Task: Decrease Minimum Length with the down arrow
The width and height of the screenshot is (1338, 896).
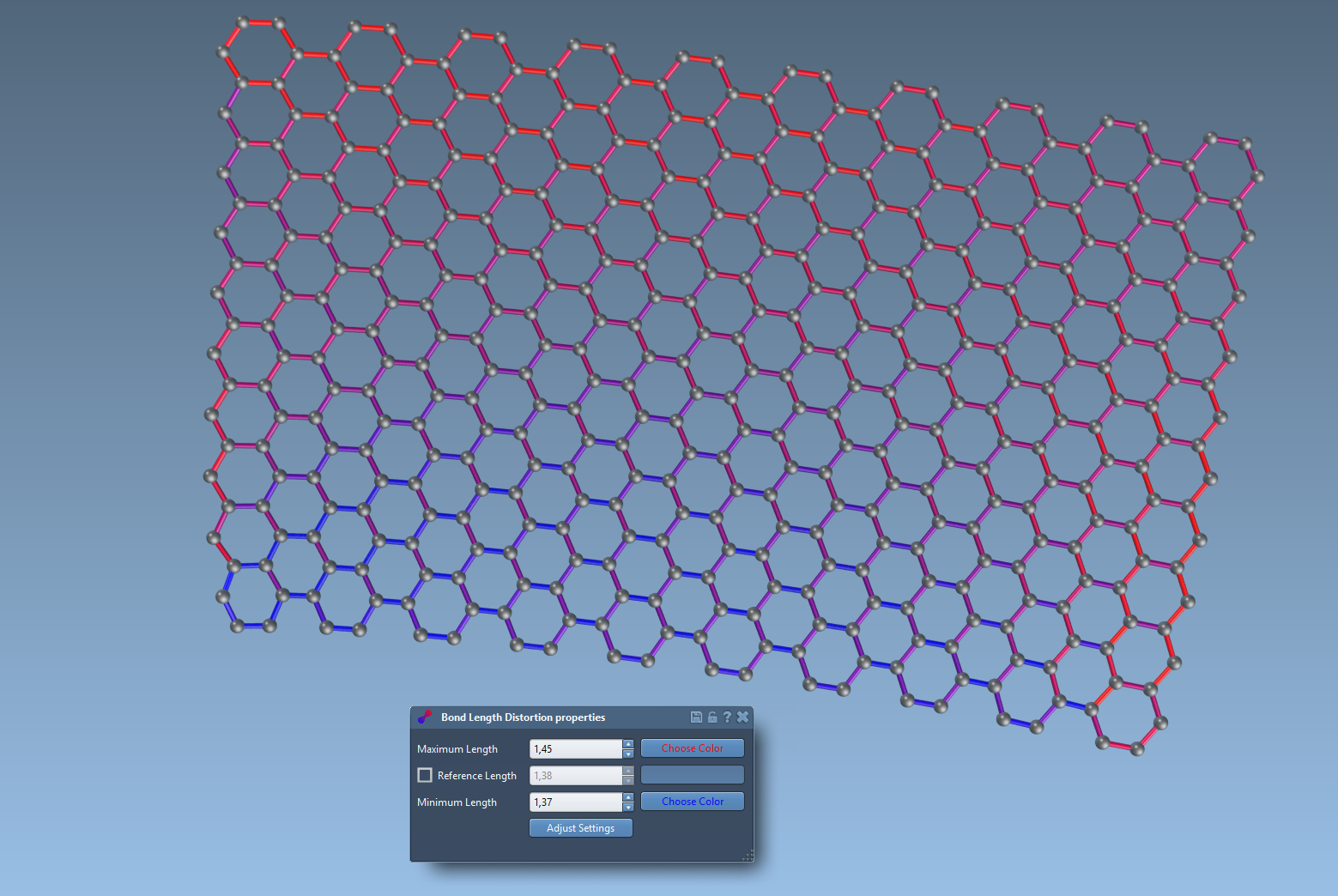Action: 628,807
